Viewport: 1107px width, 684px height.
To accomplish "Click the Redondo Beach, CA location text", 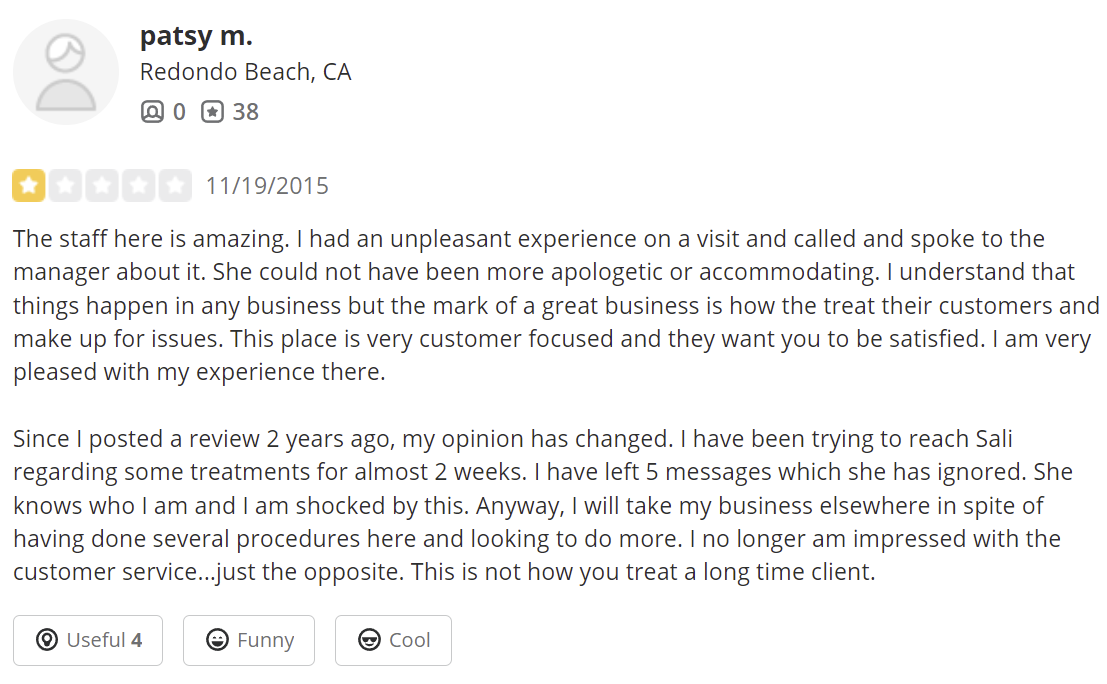I will coord(246,73).
